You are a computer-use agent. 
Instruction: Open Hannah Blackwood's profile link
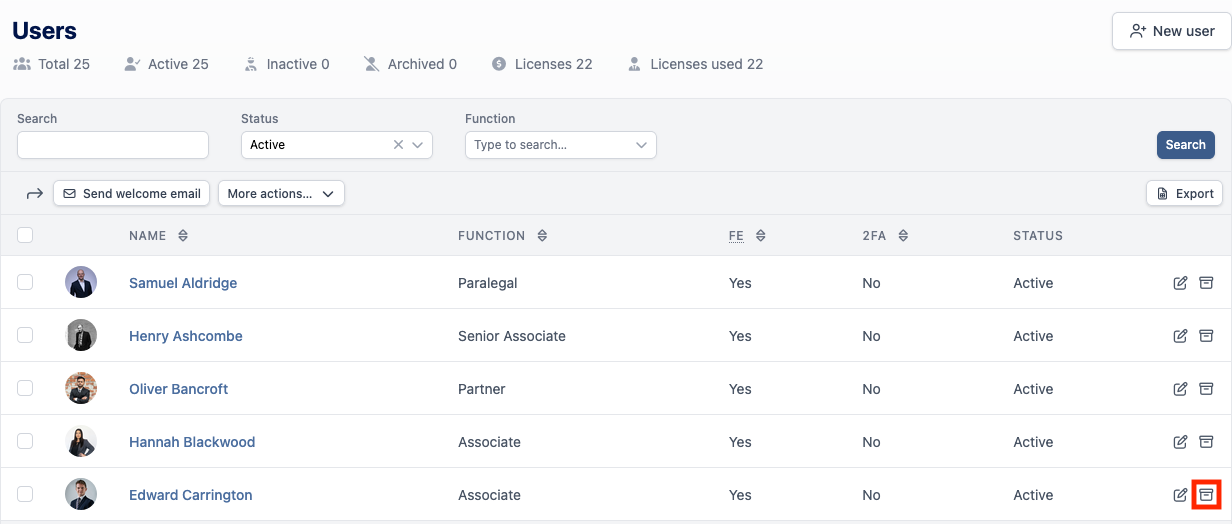192,442
